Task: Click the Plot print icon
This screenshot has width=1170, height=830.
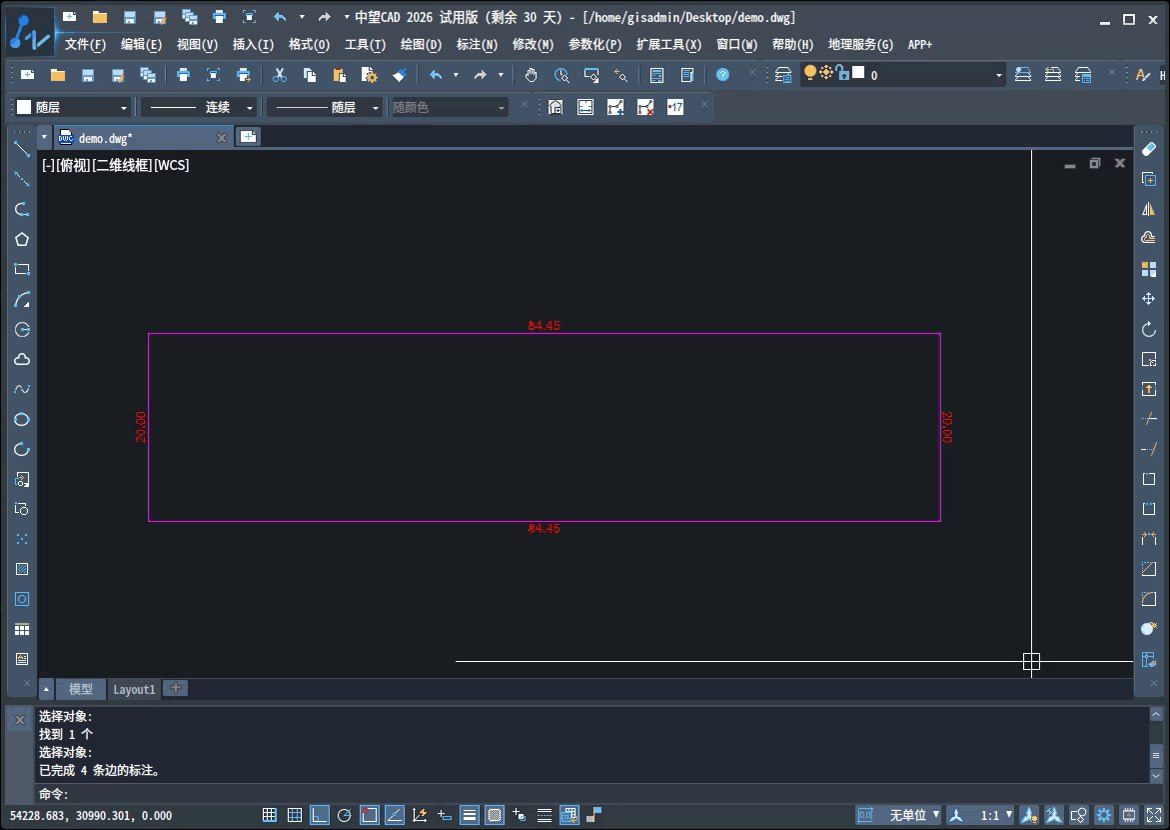Action: (183, 75)
